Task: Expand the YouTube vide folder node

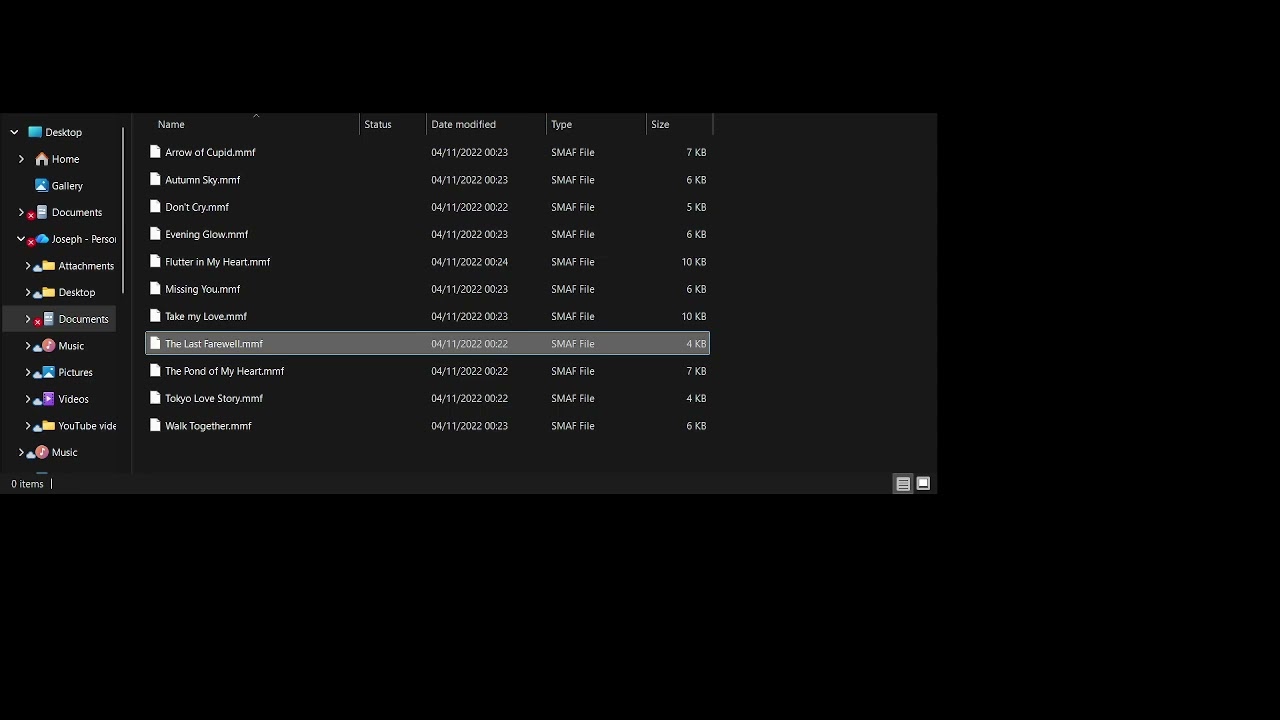Action: click(x=28, y=425)
